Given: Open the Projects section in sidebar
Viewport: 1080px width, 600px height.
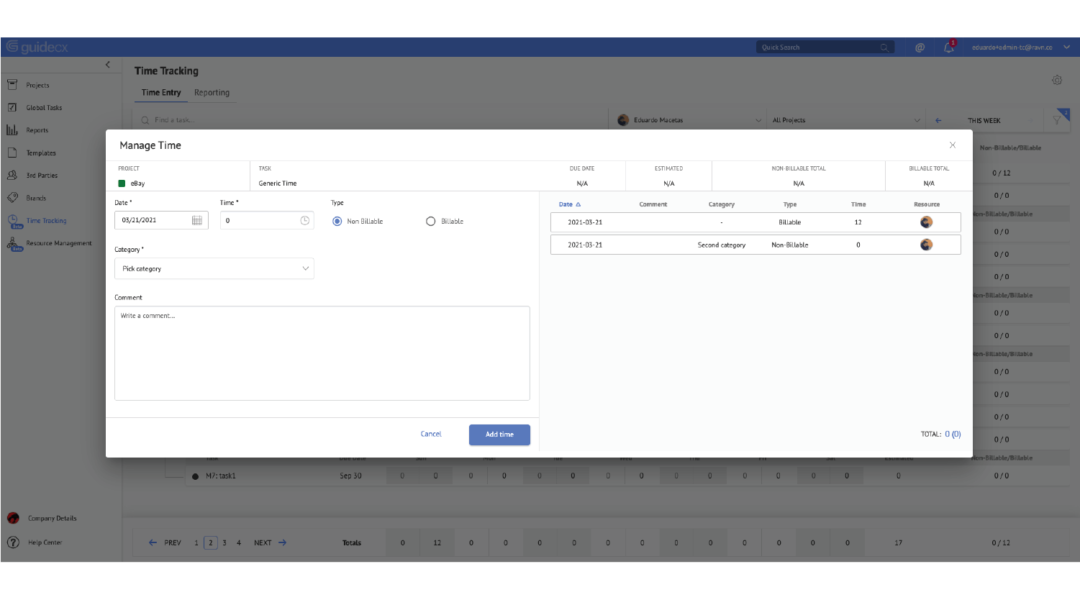Looking at the screenshot, I should [40, 85].
